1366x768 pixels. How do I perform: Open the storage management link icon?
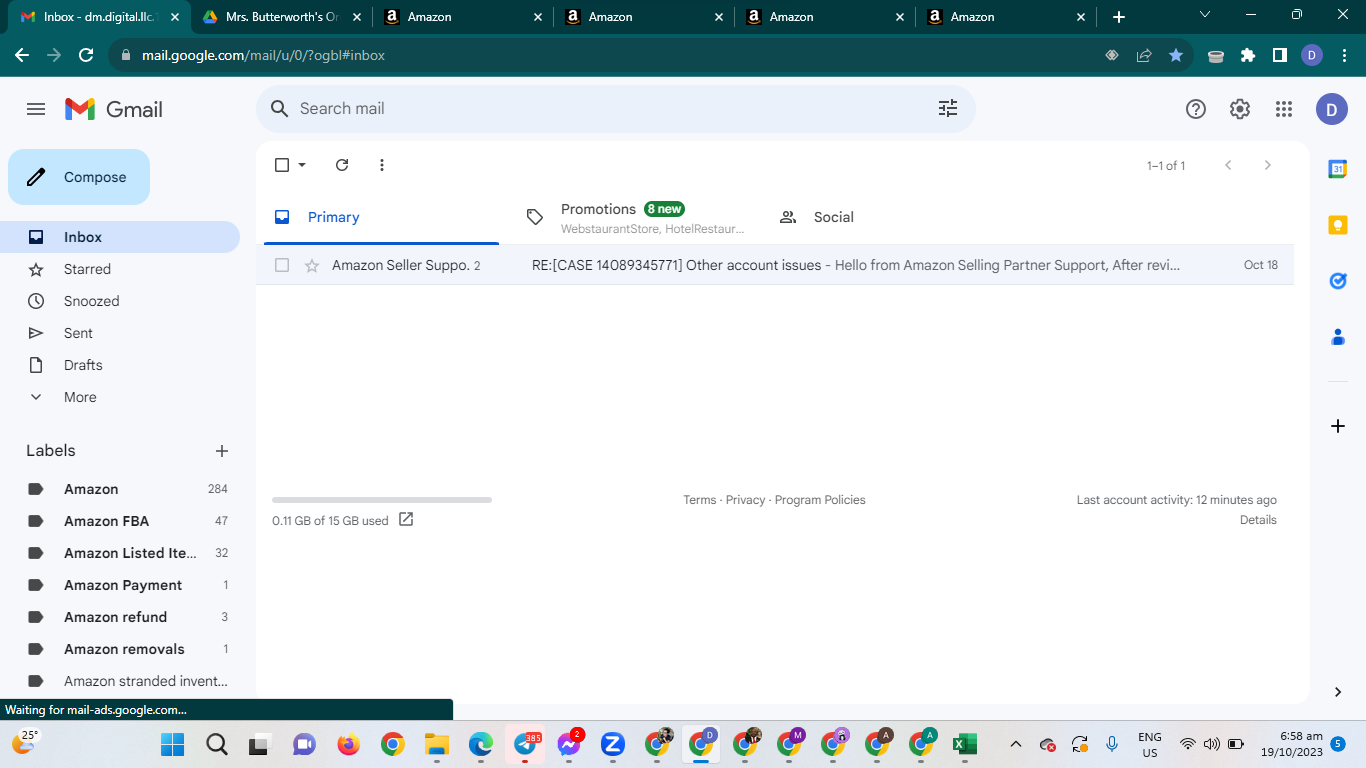[406, 519]
